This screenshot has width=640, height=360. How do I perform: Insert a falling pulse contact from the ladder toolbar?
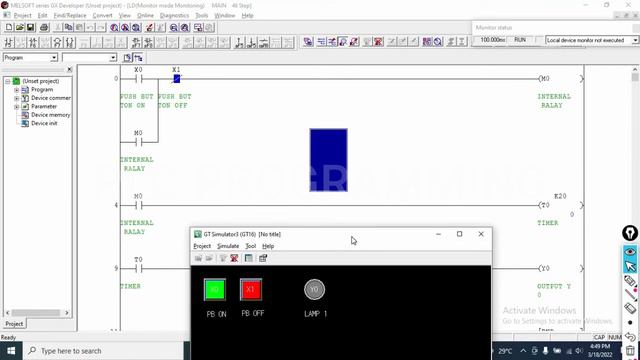pos(149,42)
